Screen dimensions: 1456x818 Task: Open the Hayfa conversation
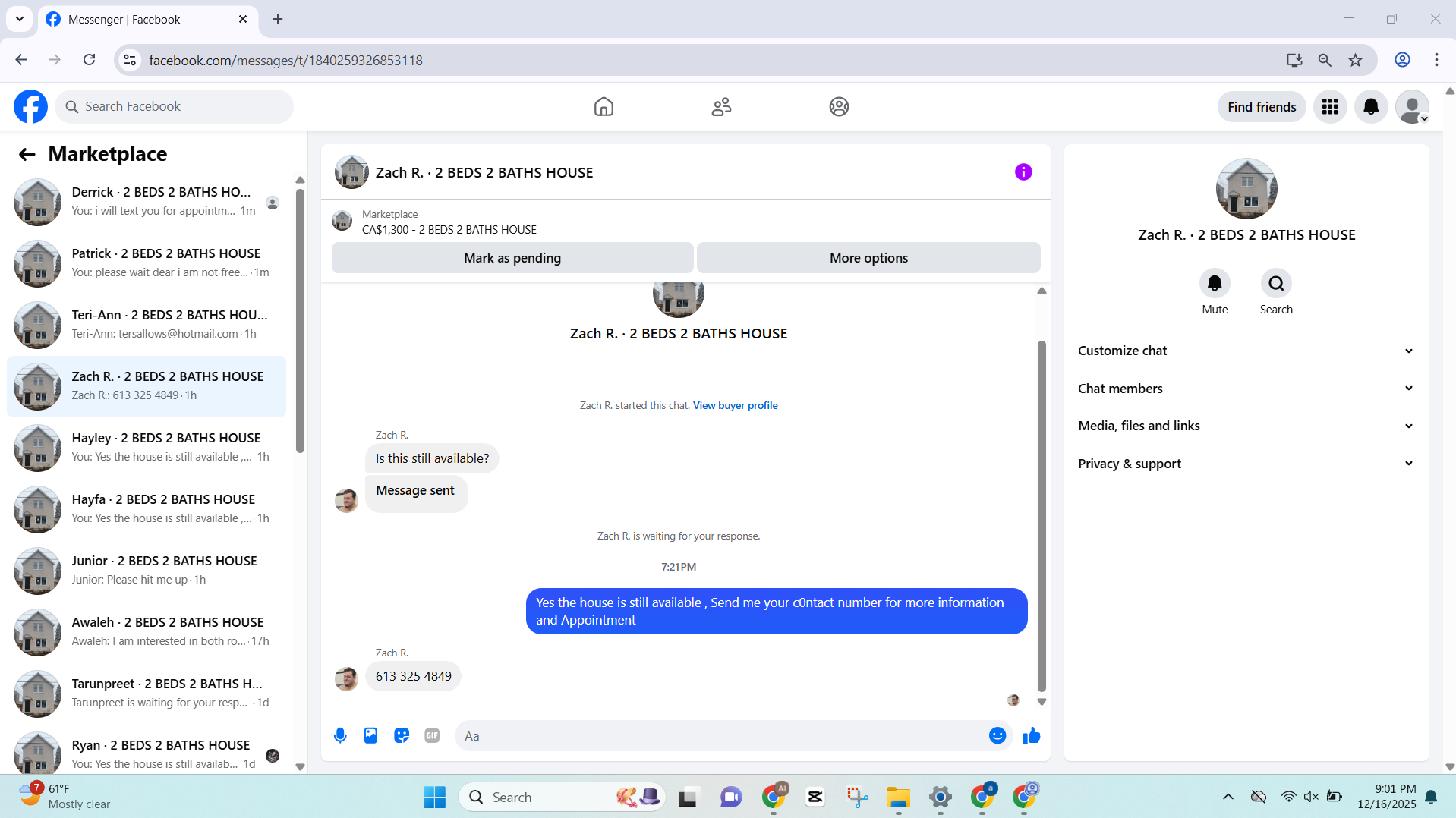(147, 509)
